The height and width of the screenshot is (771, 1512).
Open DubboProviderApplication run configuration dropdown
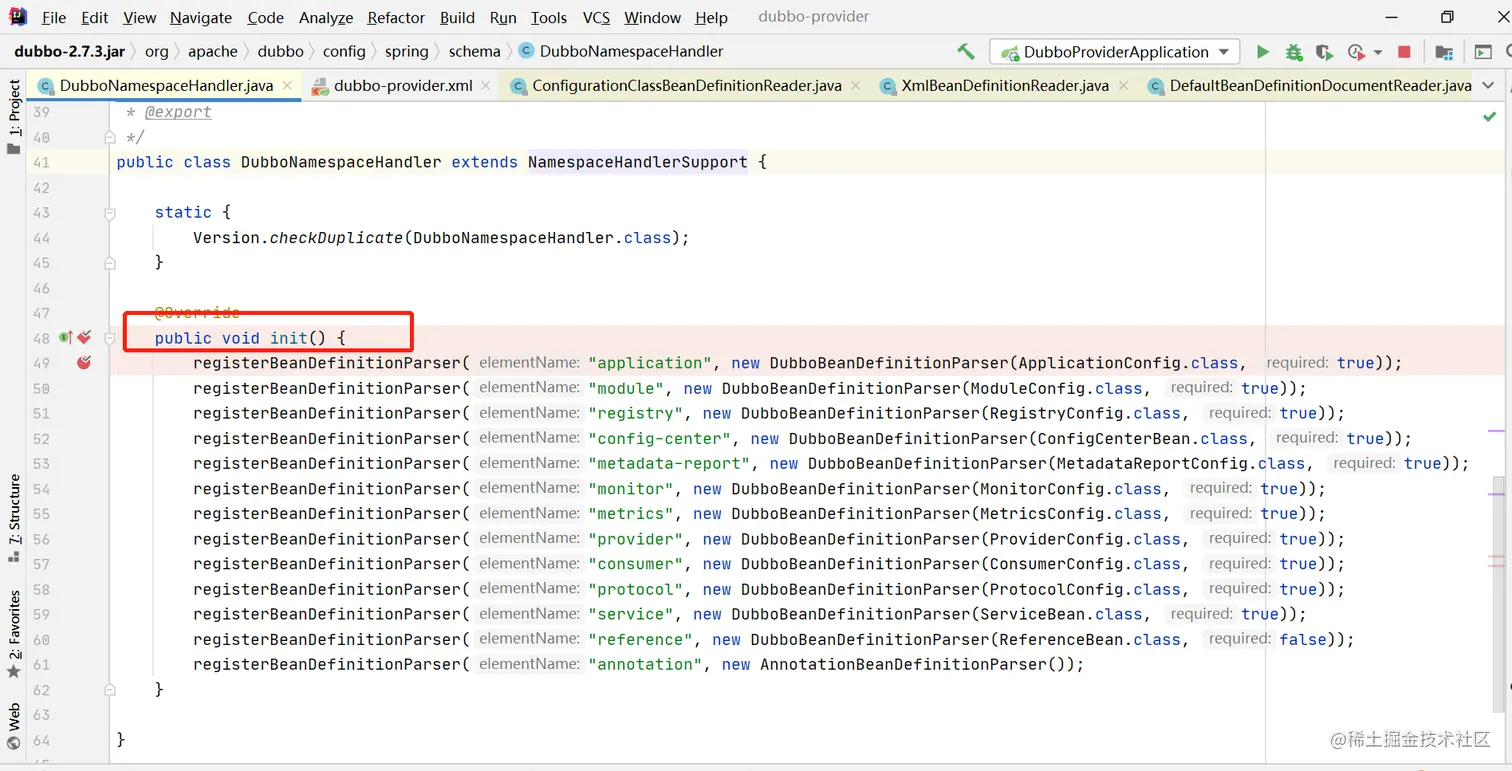click(x=1115, y=52)
